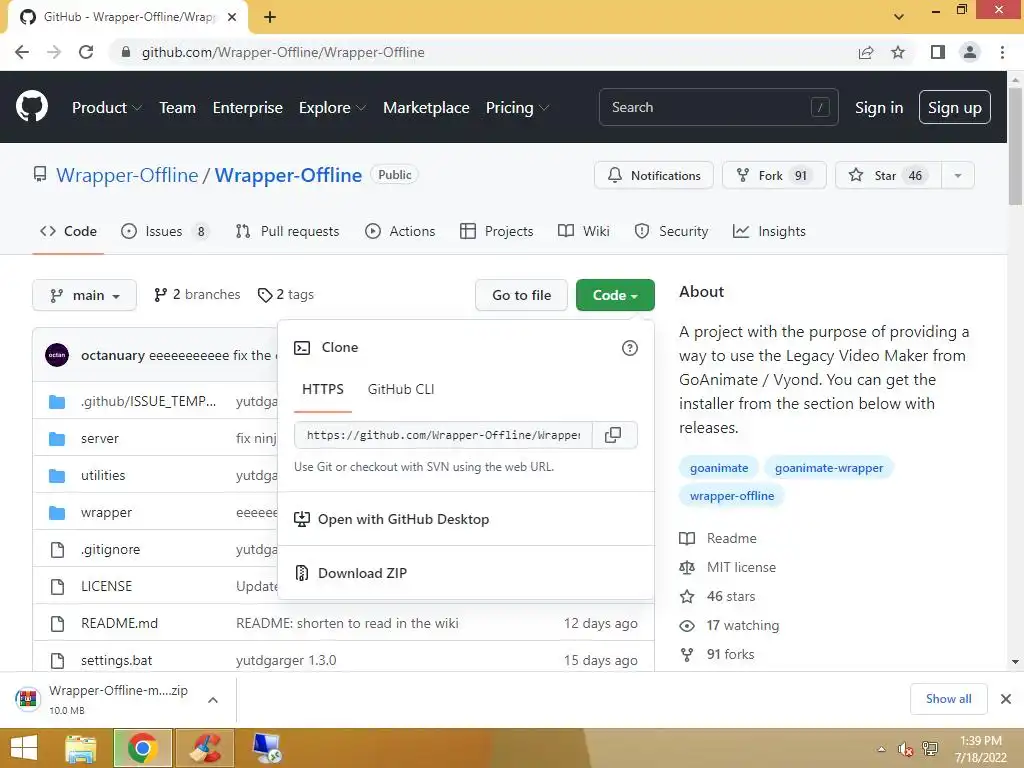The height and width of the screenshot is (768, 1024).
Task: Open a new browser tab
Action: [270, 17]
